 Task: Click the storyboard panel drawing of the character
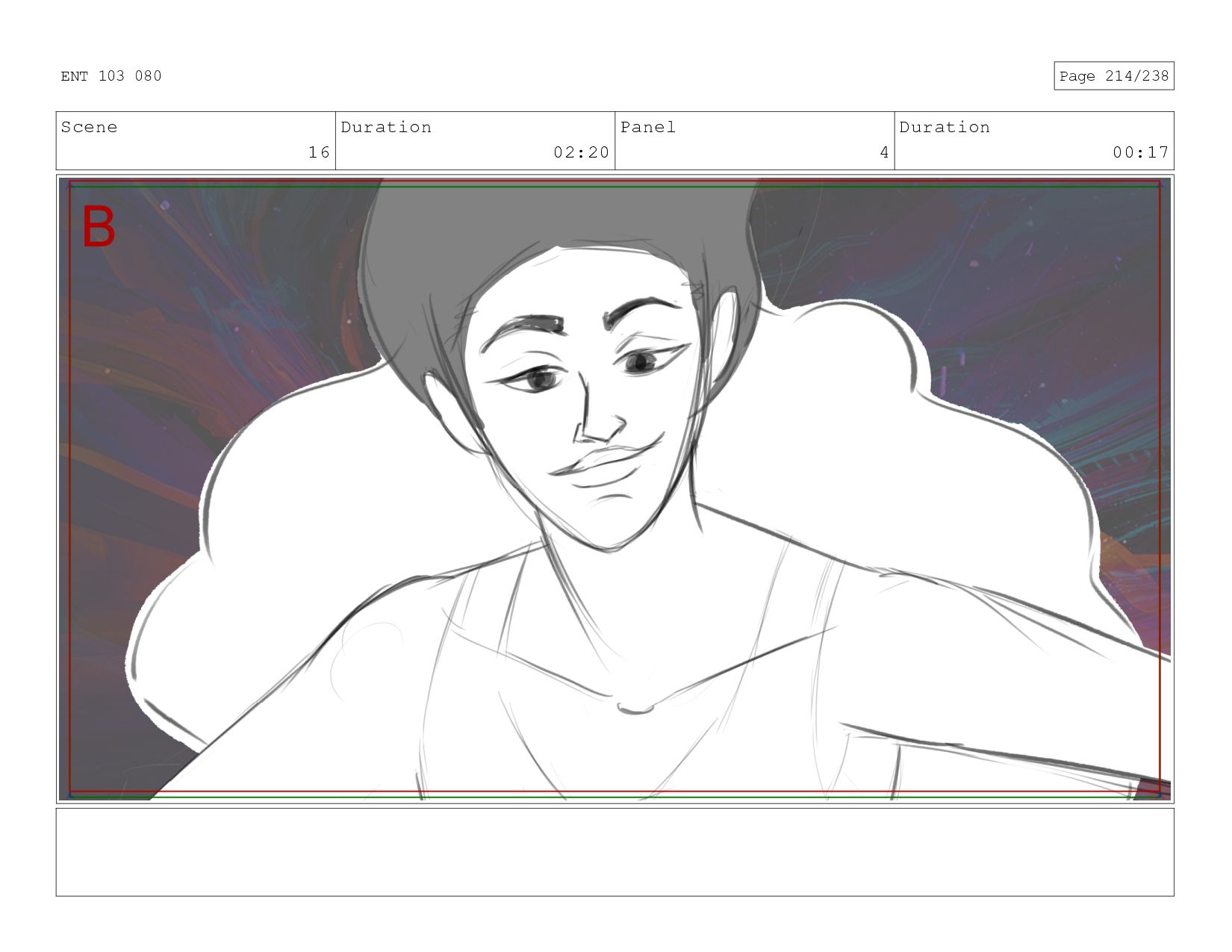tap(615, 489)
